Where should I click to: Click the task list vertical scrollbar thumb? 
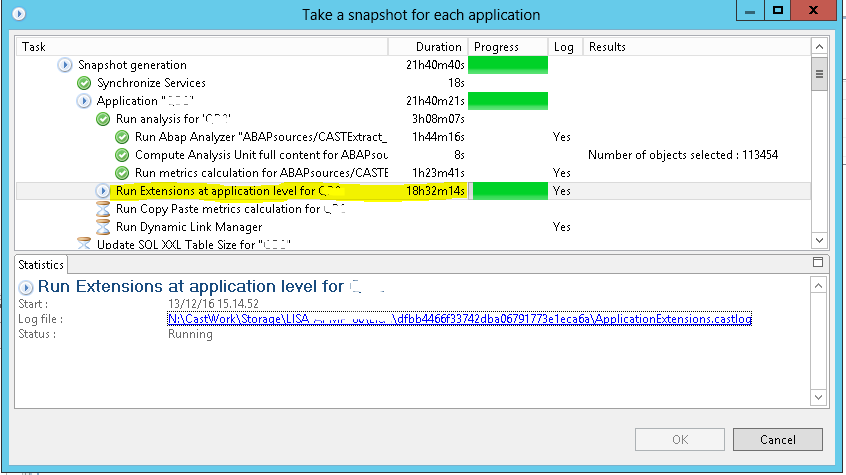(x=819, y=74)
